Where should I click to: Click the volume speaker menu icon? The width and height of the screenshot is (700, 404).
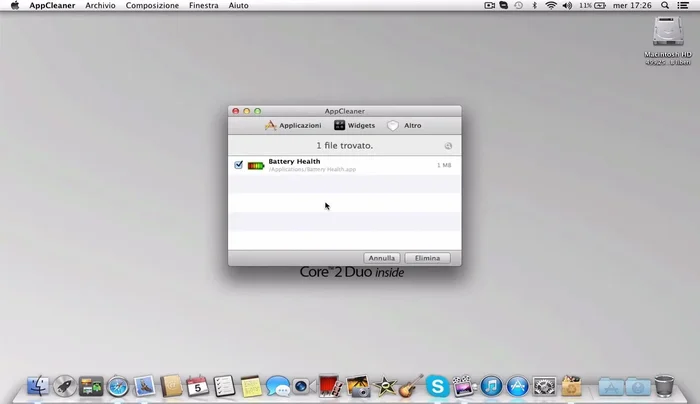click(567, 5)
